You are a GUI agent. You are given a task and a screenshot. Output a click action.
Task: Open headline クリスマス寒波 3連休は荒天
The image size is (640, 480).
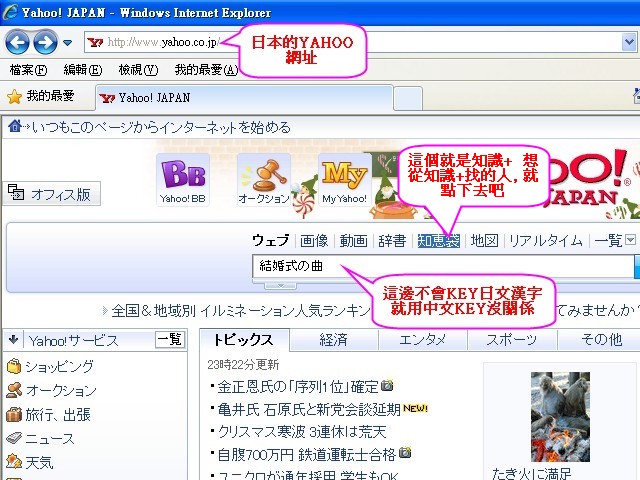coord(302,432)
